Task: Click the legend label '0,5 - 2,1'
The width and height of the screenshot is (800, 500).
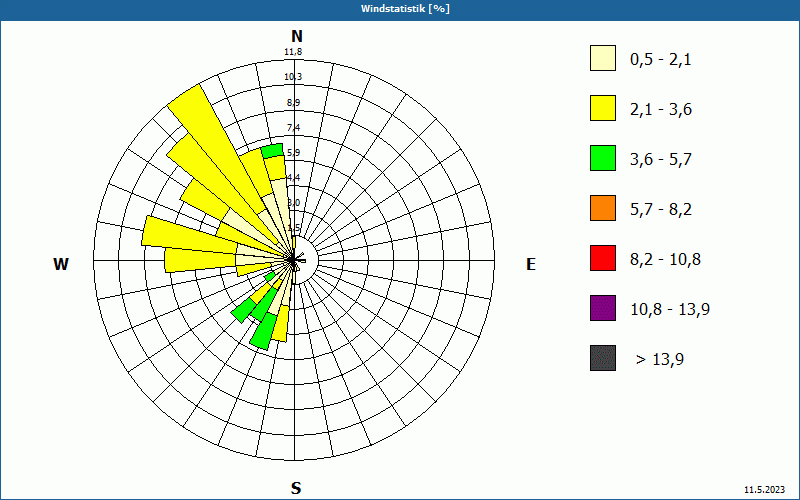Action: click(661, 60)
